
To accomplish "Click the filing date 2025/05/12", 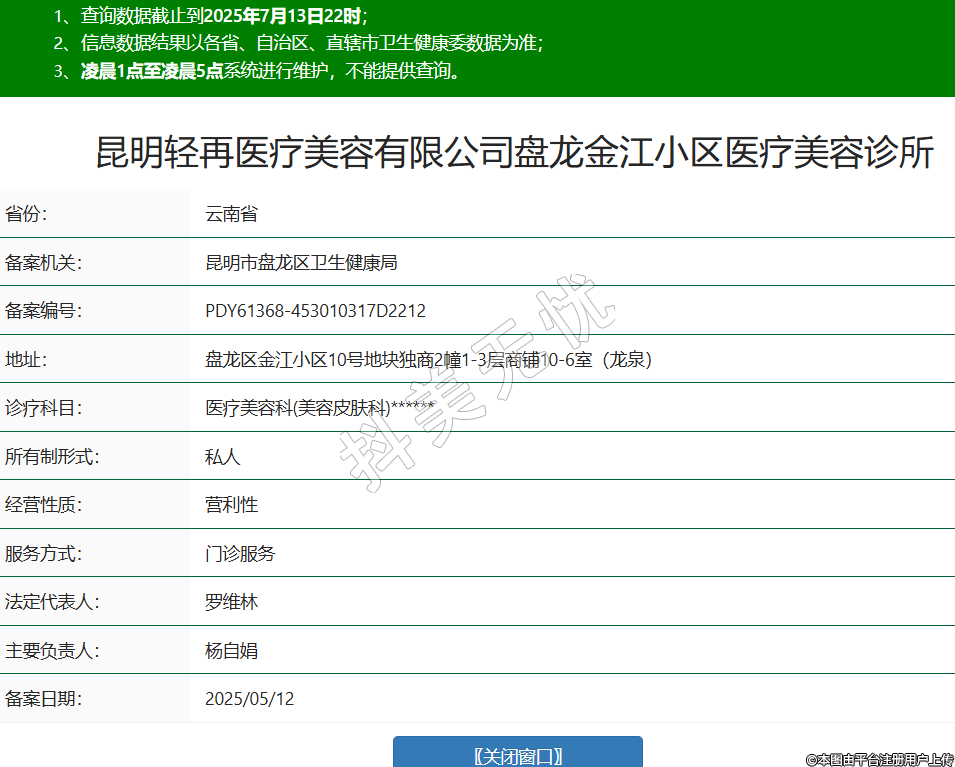I will (249, 699).
